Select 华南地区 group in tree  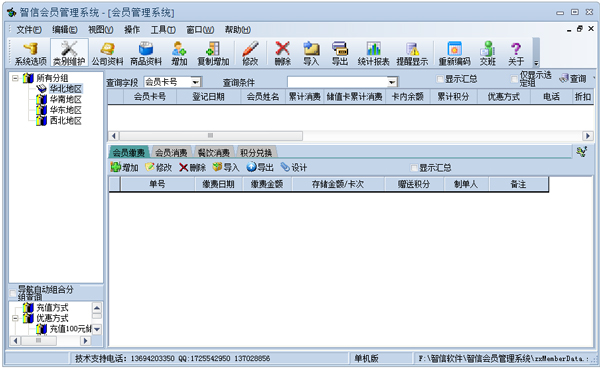click(65, 99)
